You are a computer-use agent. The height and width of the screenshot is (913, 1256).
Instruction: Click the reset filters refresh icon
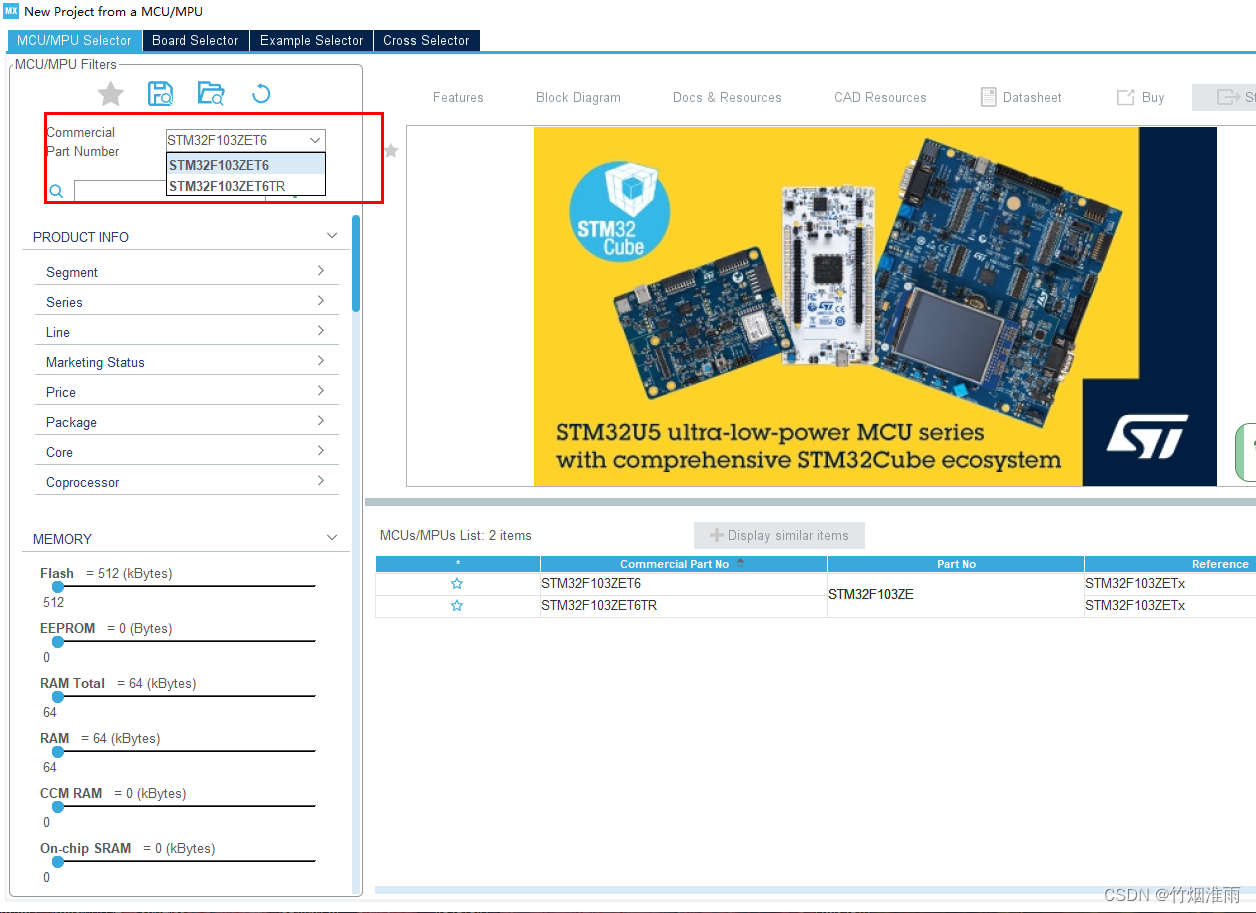[261, 94]
